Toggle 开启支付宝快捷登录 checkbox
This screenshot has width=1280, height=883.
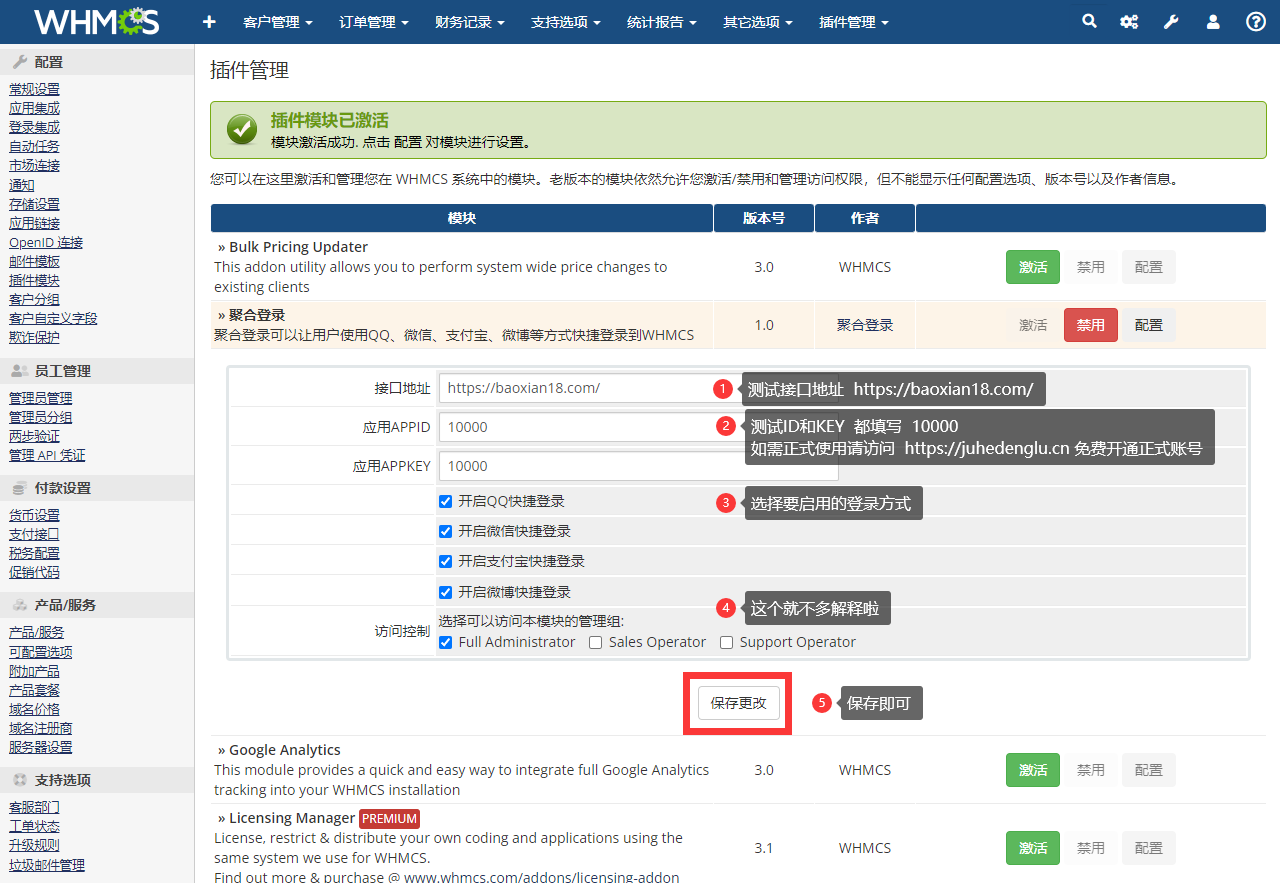tap(446, 561)
